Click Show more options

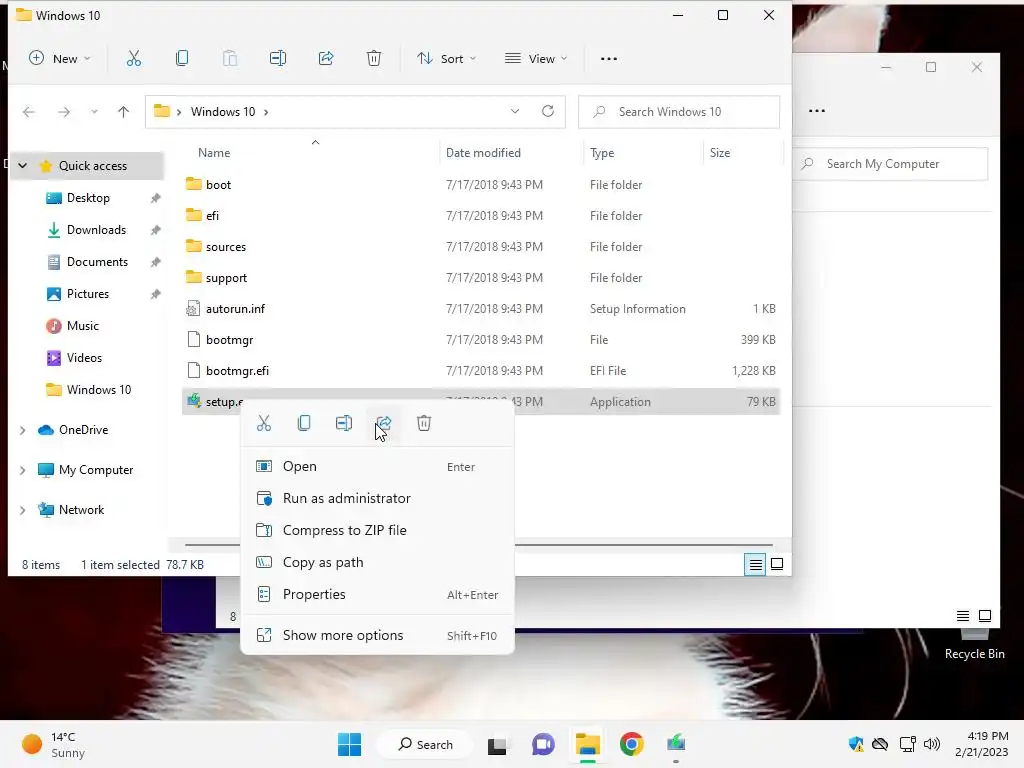(377, 635)
